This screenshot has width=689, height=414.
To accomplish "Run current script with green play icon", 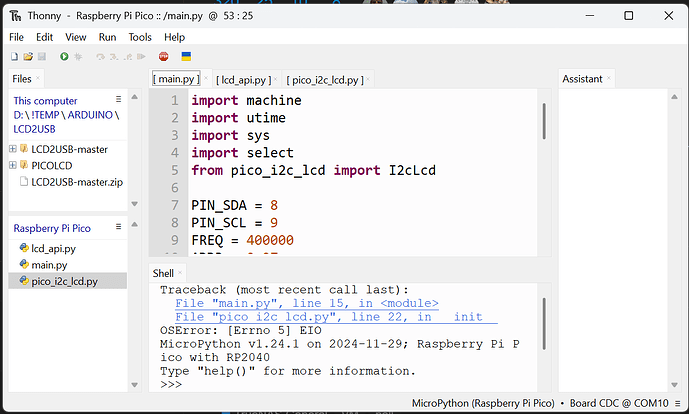I will pyautogui.click(x=64, y=56).
